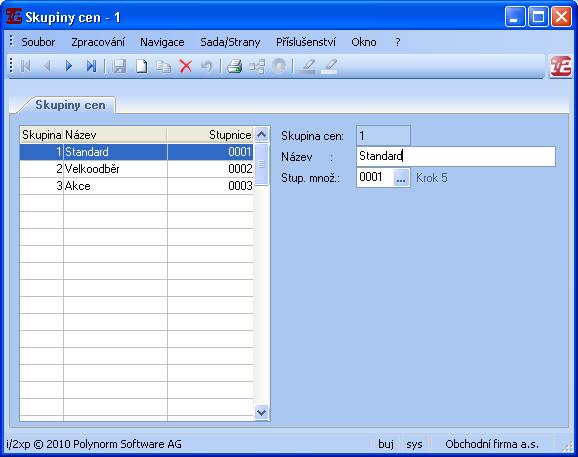Click the Název text field
Screen dimensions: 578x457
pos(456,156)
